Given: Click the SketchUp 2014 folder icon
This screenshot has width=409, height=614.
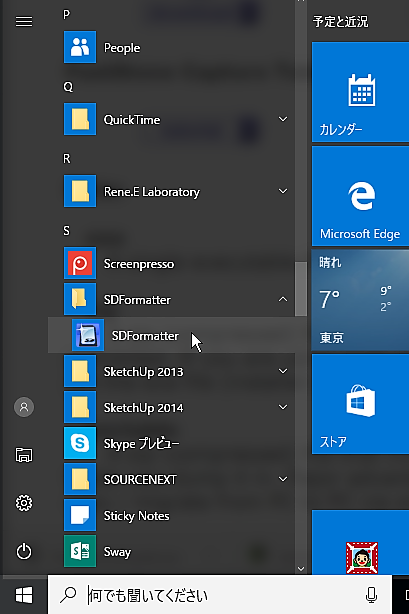Looking at the screenshot, I should coord(80,408).
